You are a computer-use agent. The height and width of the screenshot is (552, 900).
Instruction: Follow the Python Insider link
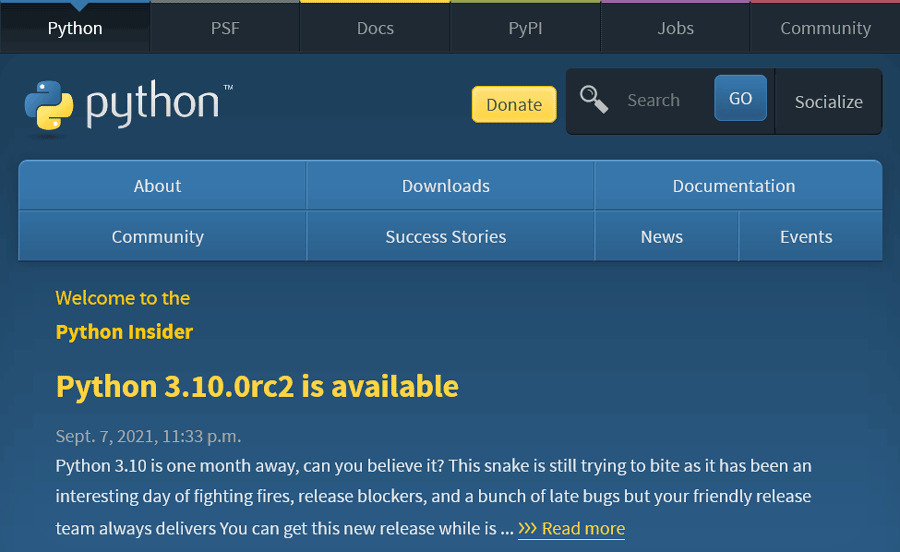click(124, 332)
